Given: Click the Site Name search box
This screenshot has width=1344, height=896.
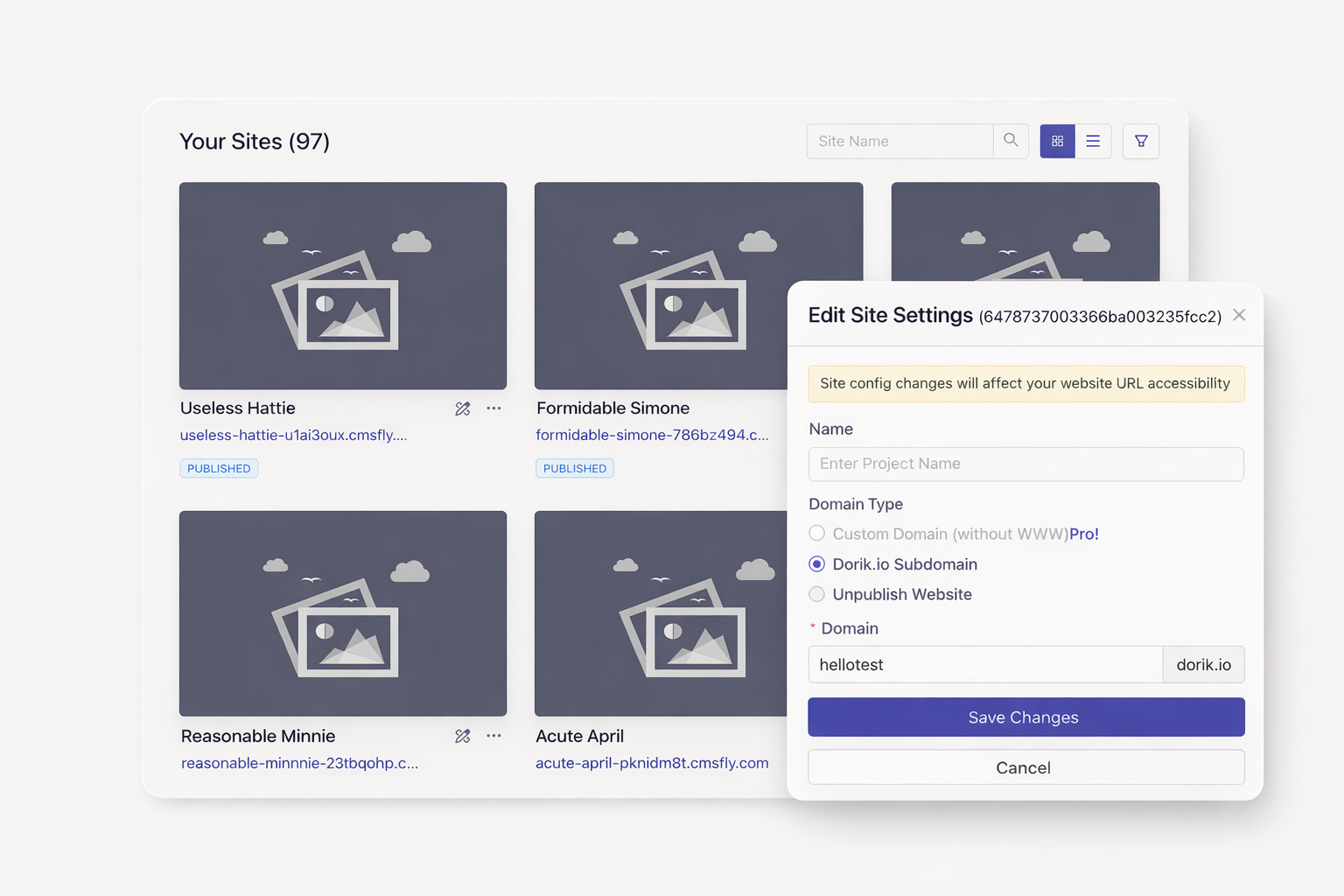Looking at the screenshot, I should coord(899,141).
